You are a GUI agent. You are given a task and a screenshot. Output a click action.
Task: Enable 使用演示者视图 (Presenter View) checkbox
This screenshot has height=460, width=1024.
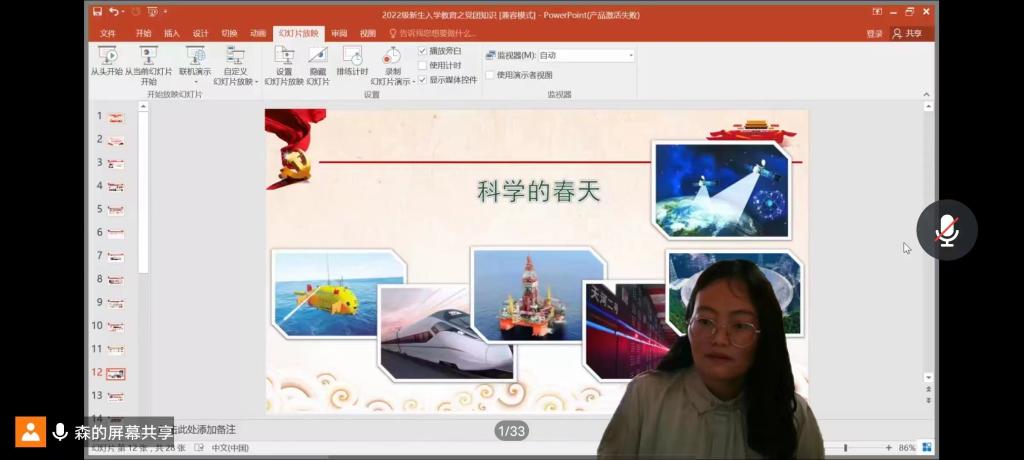(490, 75)
